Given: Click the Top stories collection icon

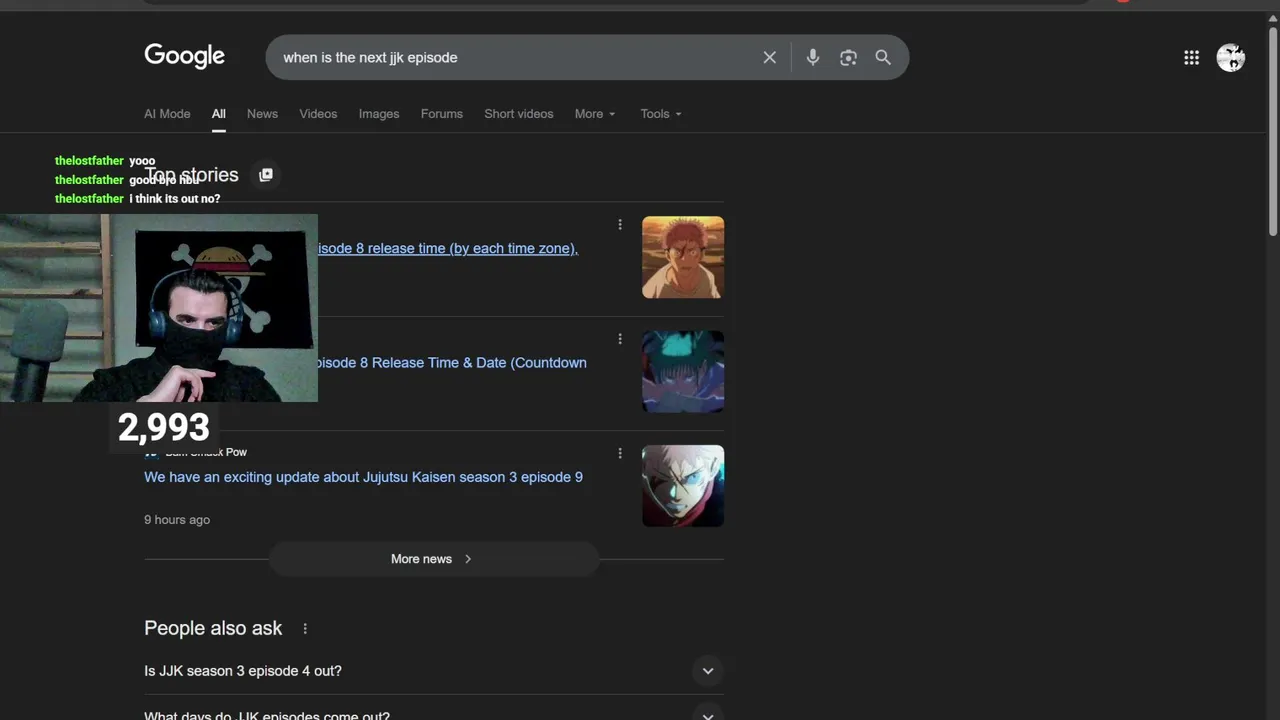Looking at the screenshot, I should 265,175.
